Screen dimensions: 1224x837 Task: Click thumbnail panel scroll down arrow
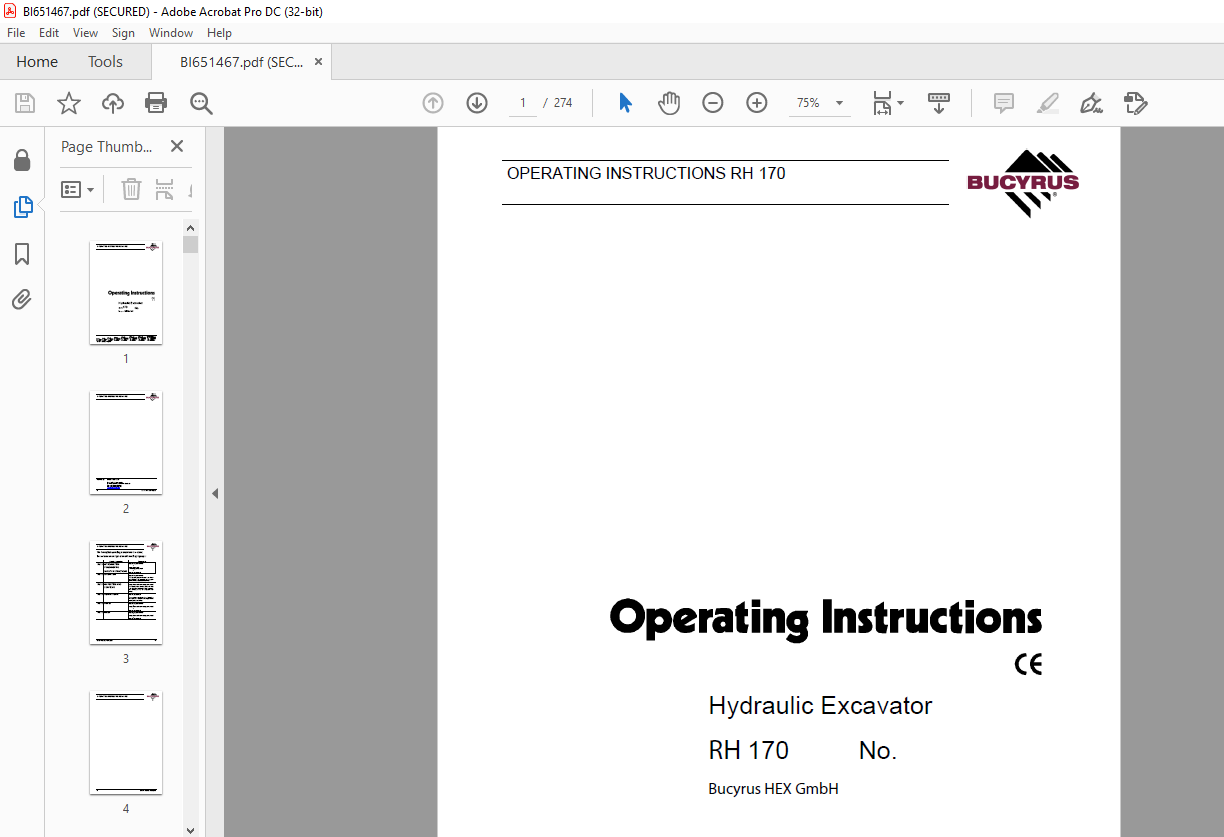[x=191, y=829]
